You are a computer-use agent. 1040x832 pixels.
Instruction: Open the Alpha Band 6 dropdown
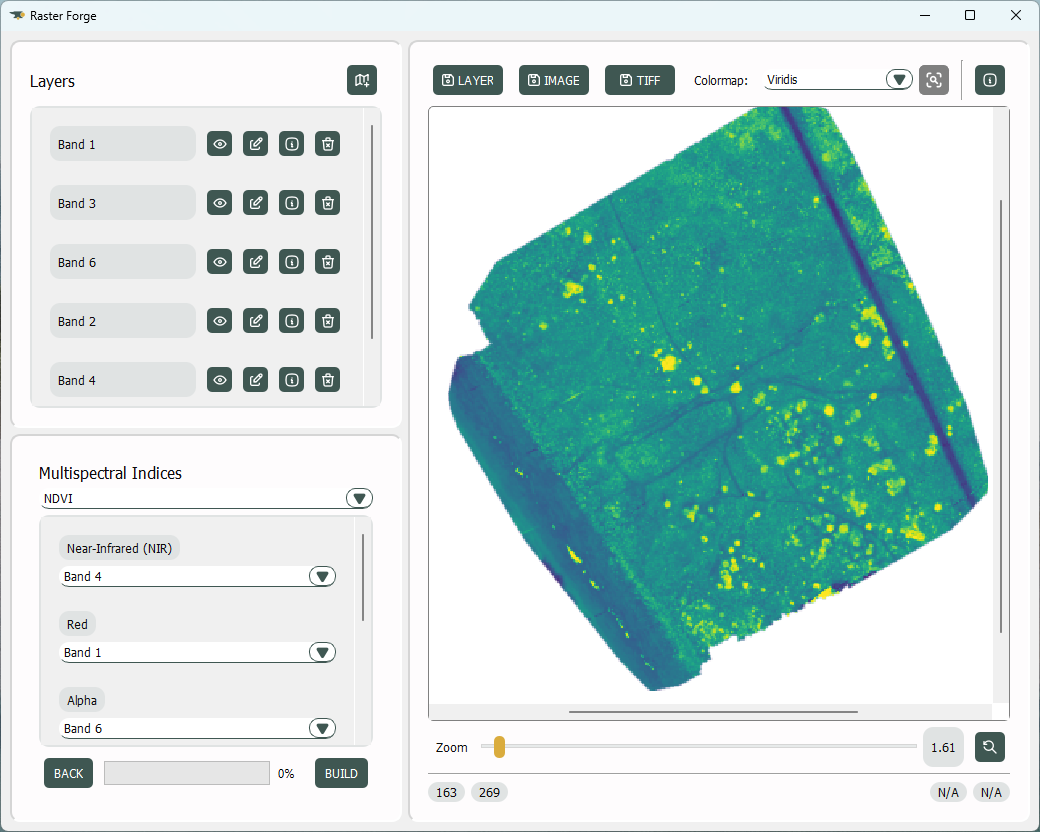coord(198,728)
